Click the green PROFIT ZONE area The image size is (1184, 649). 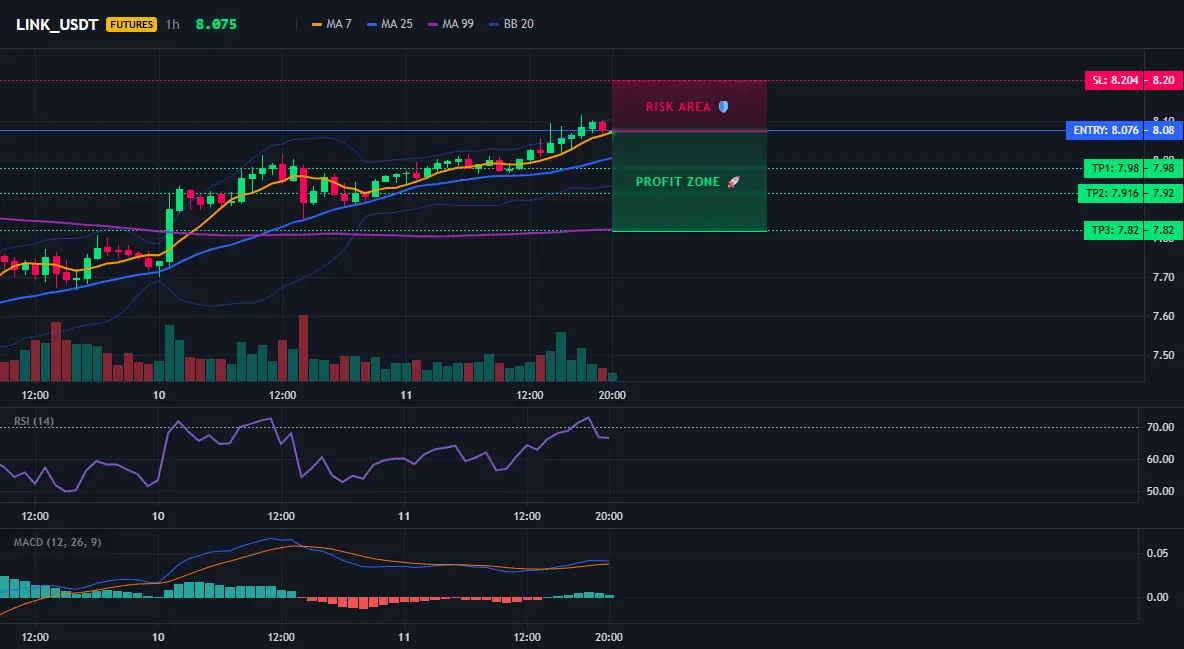click(689, 181)
